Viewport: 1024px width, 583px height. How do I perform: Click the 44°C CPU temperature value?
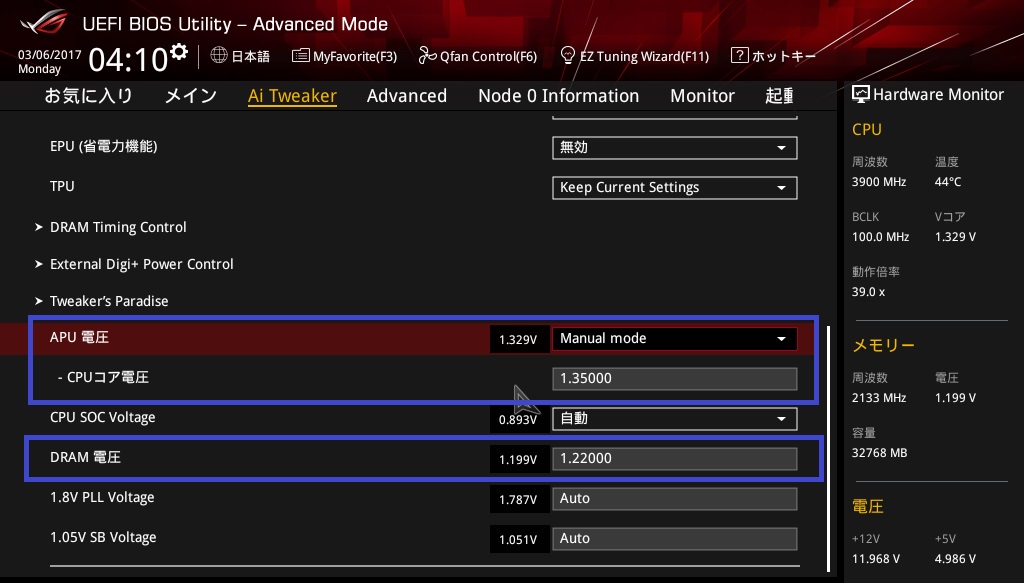[948, 182]
